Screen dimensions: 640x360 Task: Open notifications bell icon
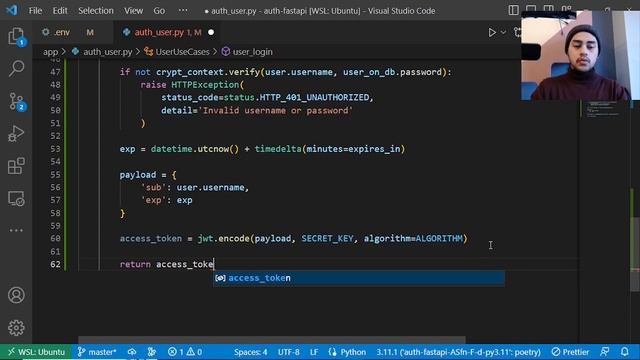(624, 352)
